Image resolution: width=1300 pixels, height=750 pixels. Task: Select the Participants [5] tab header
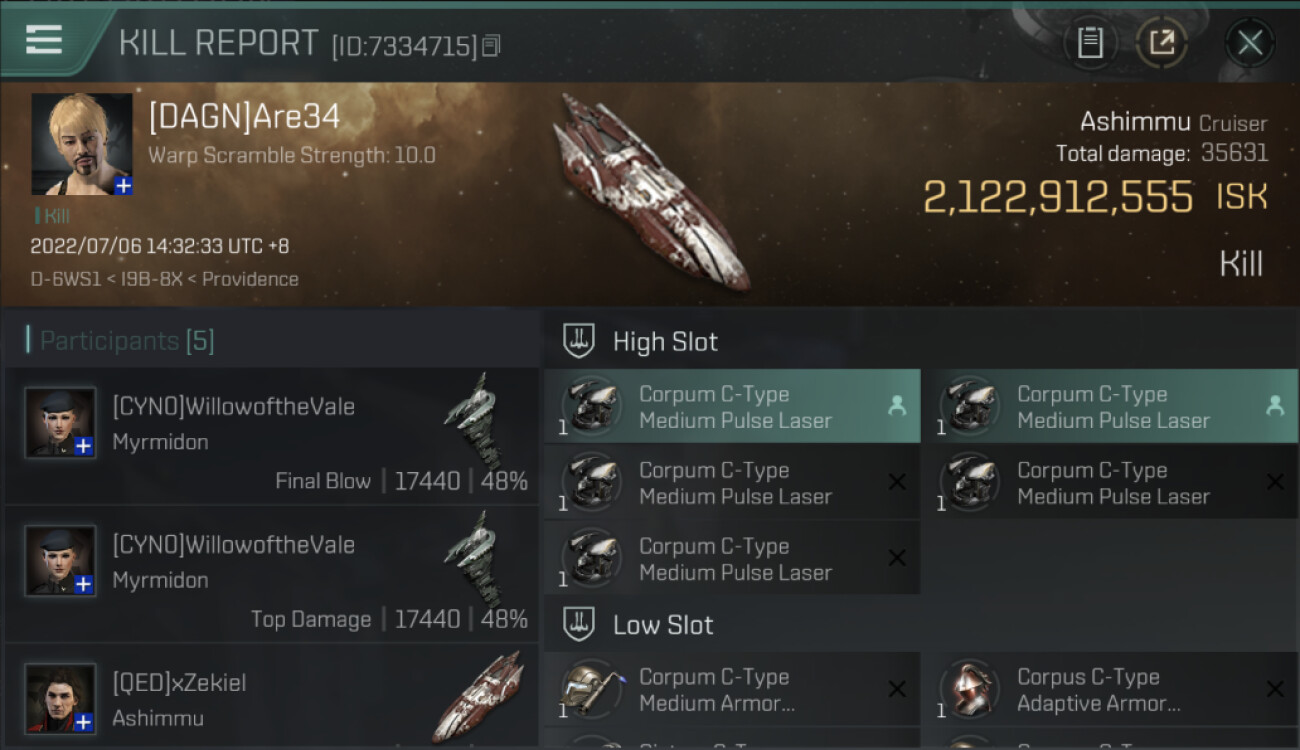tap(126, 341)
